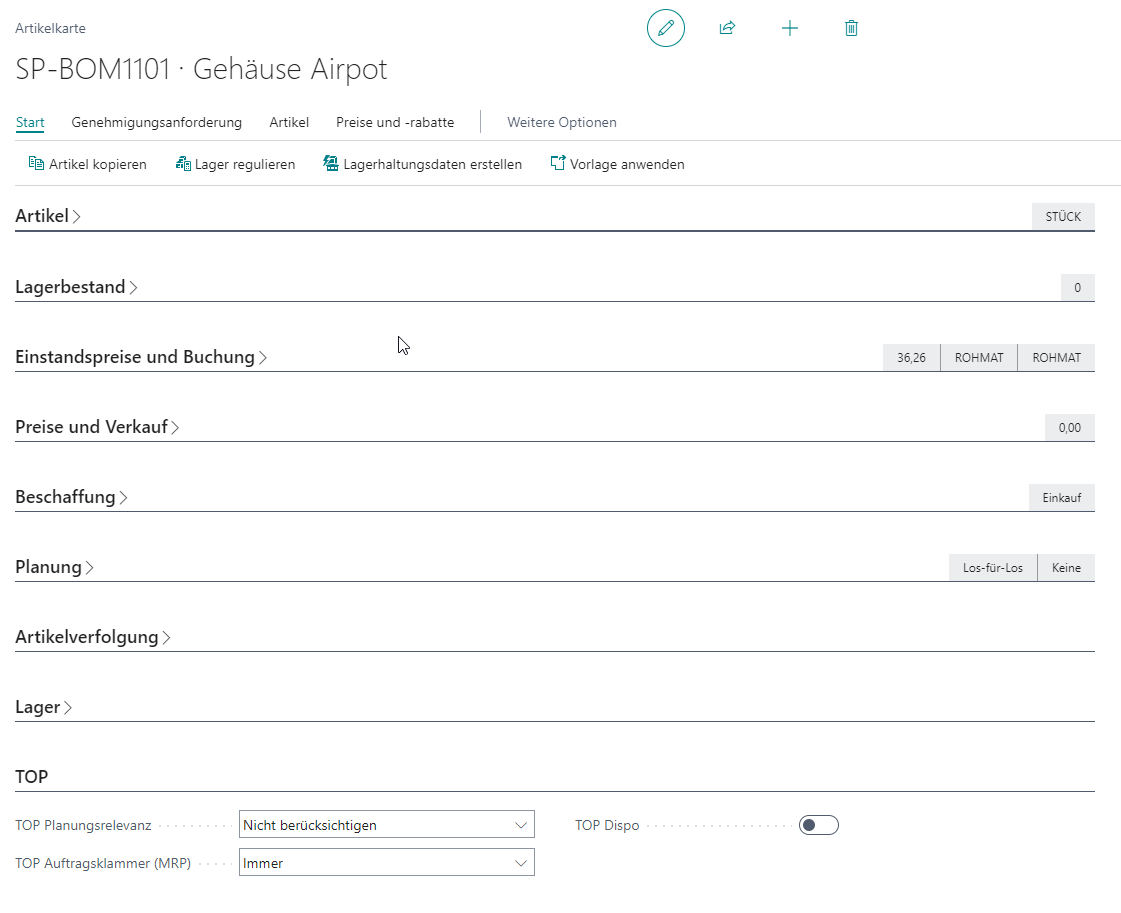This screenshot has height=913, width=1121.
Task: Click the Lager regulieren icon
Action: pos(183,164)
